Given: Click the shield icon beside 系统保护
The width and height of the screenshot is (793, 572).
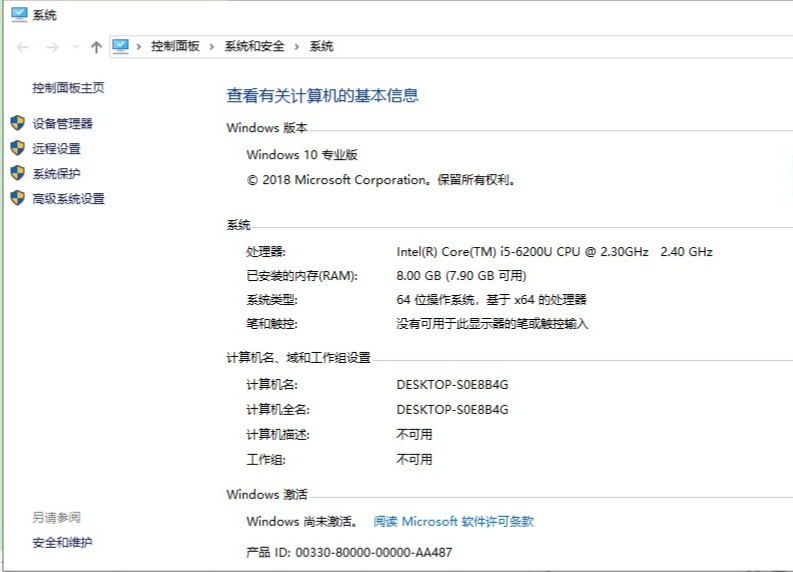Looking at the screenshot, I should click(x=17, y=173).
